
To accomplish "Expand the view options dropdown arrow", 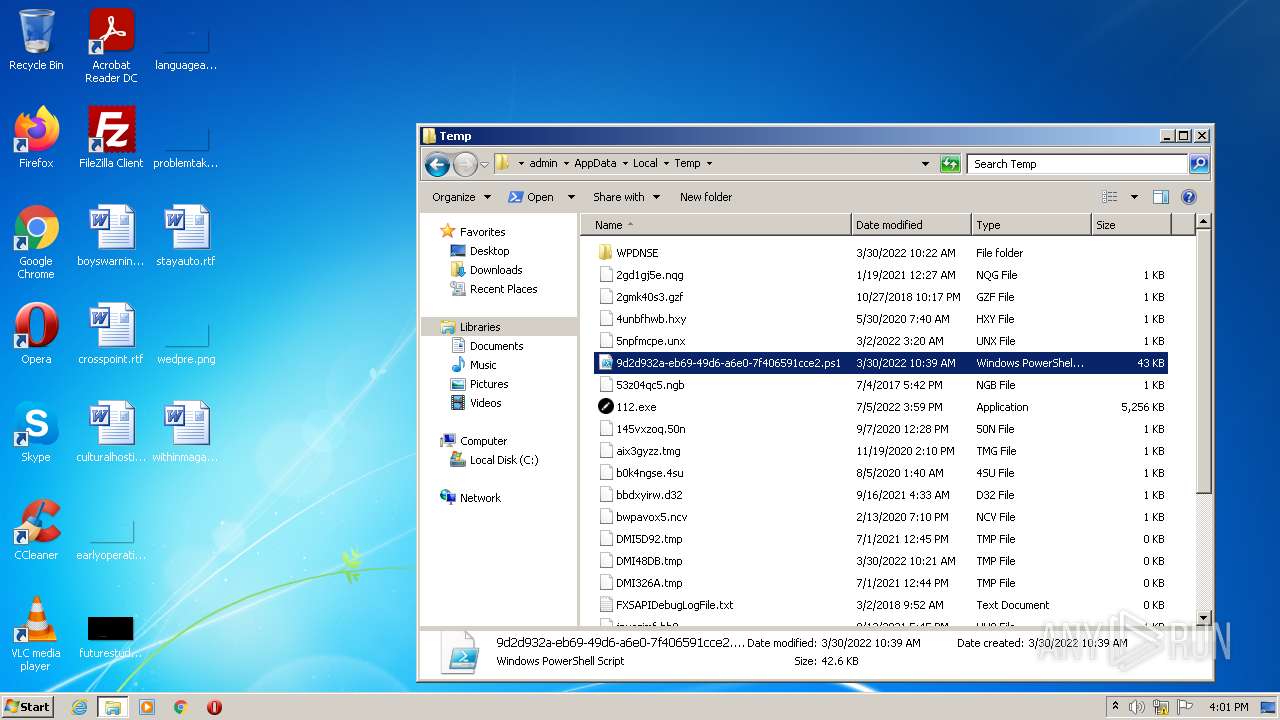I will 1134,197.
